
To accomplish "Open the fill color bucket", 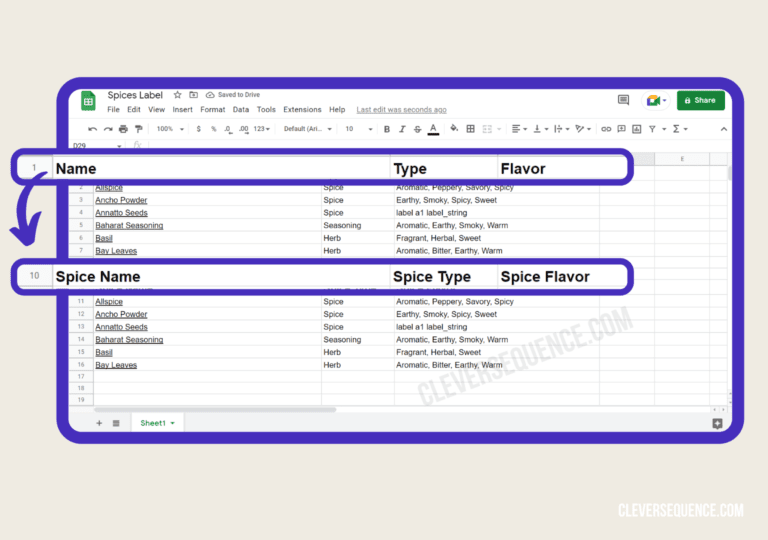I will 454,128.
